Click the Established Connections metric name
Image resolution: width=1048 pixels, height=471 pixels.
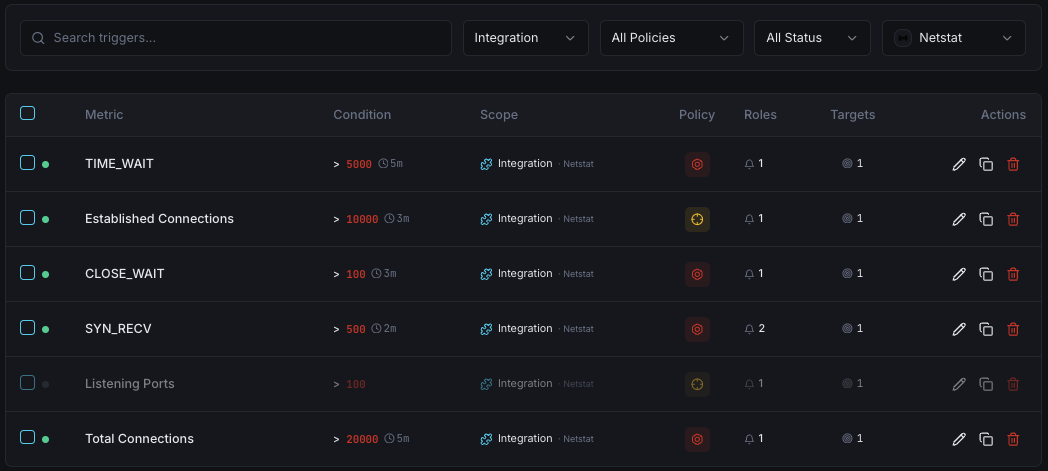coord(160,218)
